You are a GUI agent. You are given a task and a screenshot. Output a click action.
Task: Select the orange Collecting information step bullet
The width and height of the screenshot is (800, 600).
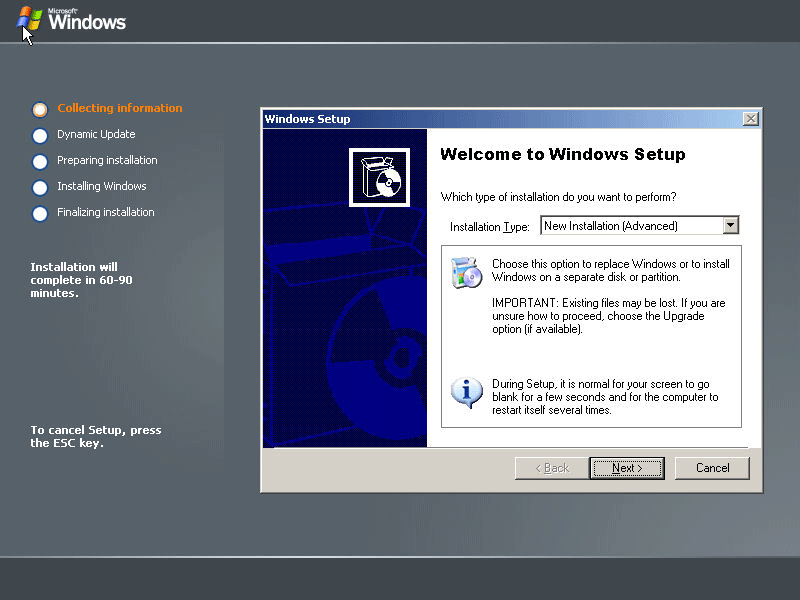[x=40, y=109]
